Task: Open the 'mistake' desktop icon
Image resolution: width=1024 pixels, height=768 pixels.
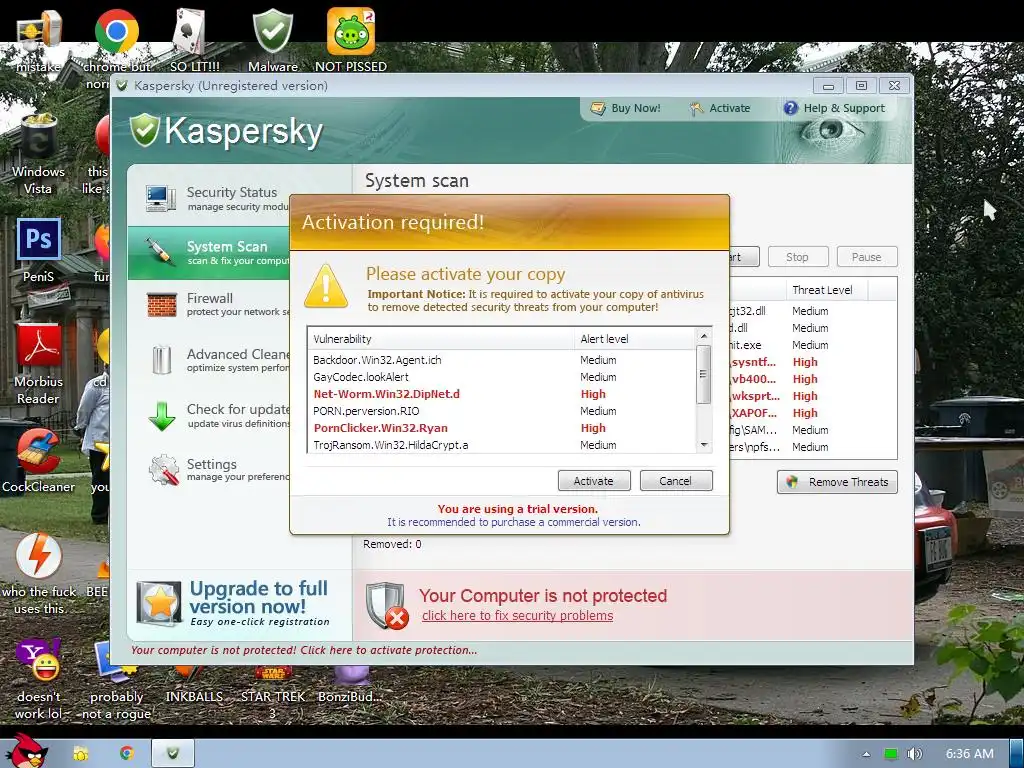Action: pos(38,31)
